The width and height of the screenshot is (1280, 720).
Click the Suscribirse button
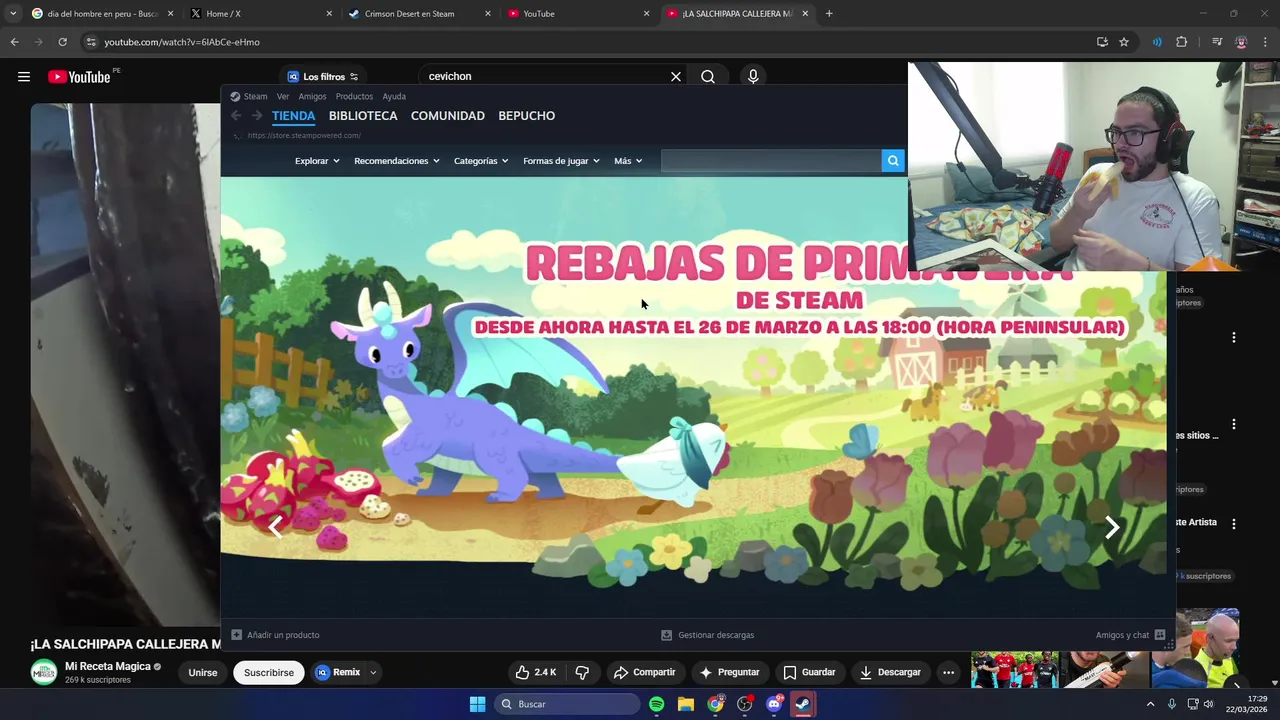pos(269,673)
